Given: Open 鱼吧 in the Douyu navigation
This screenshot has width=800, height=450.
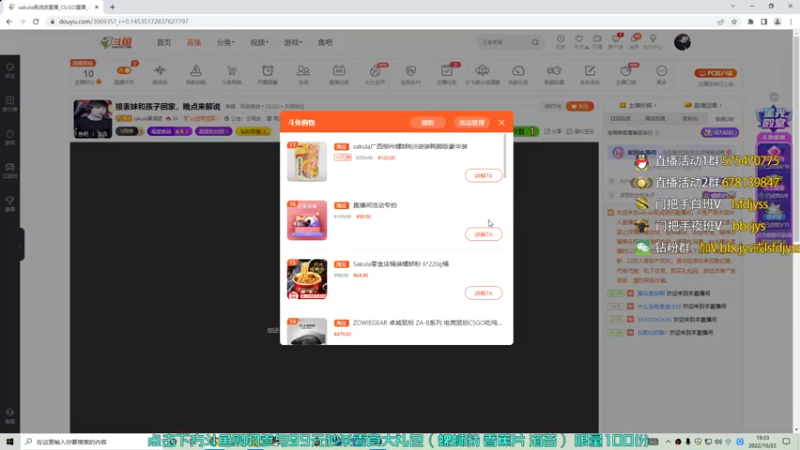Looking at the screenshot, I should (325, 42).
